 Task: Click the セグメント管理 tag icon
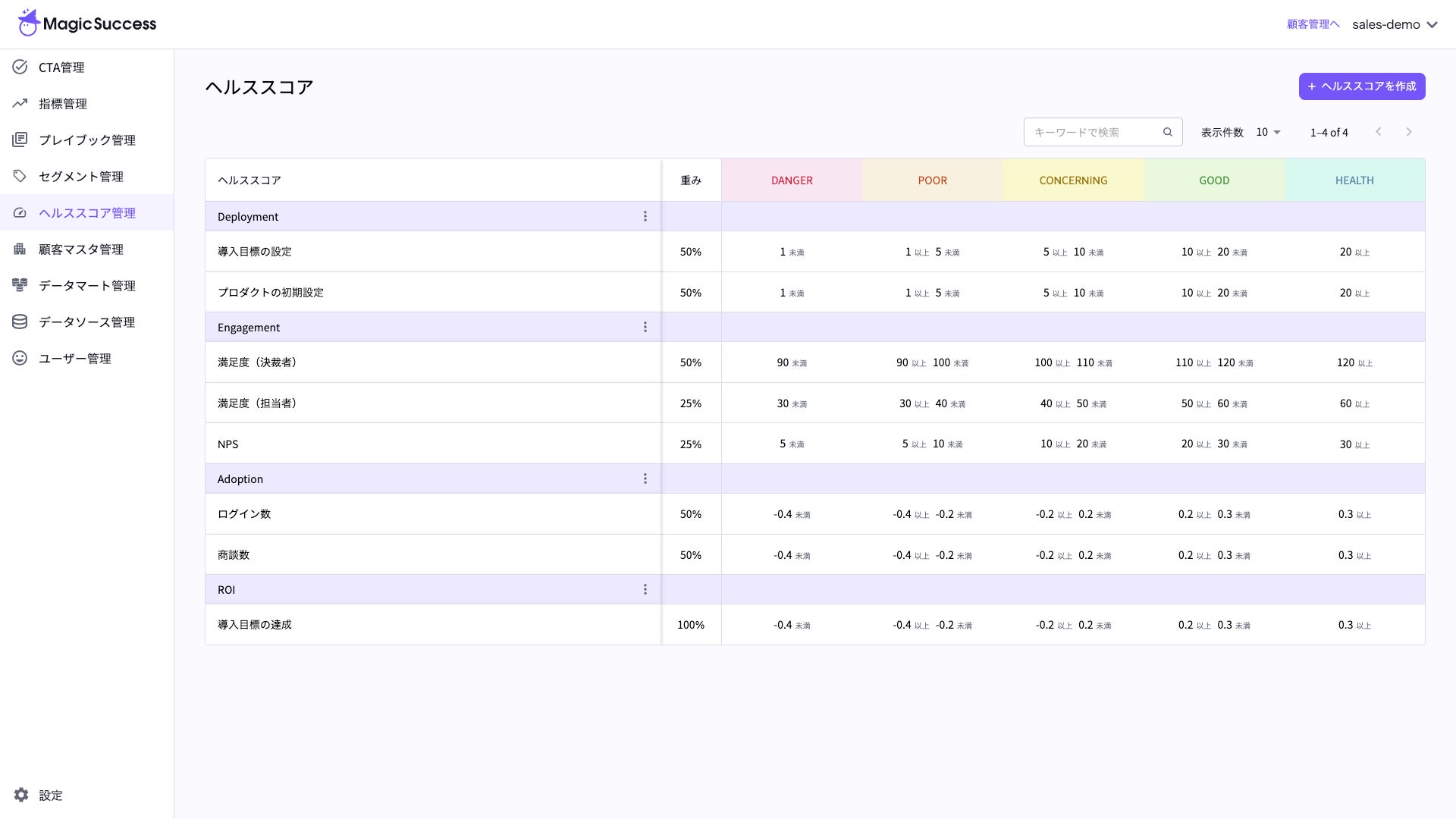click(x=20, y=176)
